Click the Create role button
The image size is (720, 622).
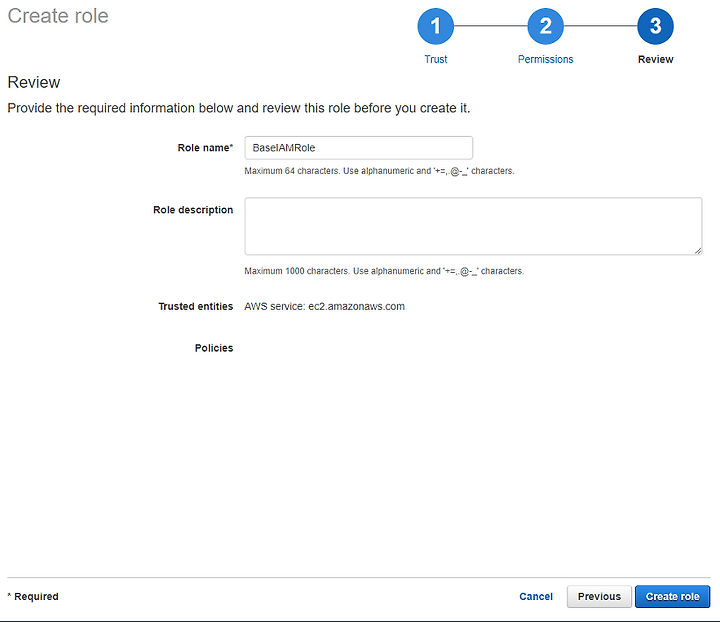point(672,596)
